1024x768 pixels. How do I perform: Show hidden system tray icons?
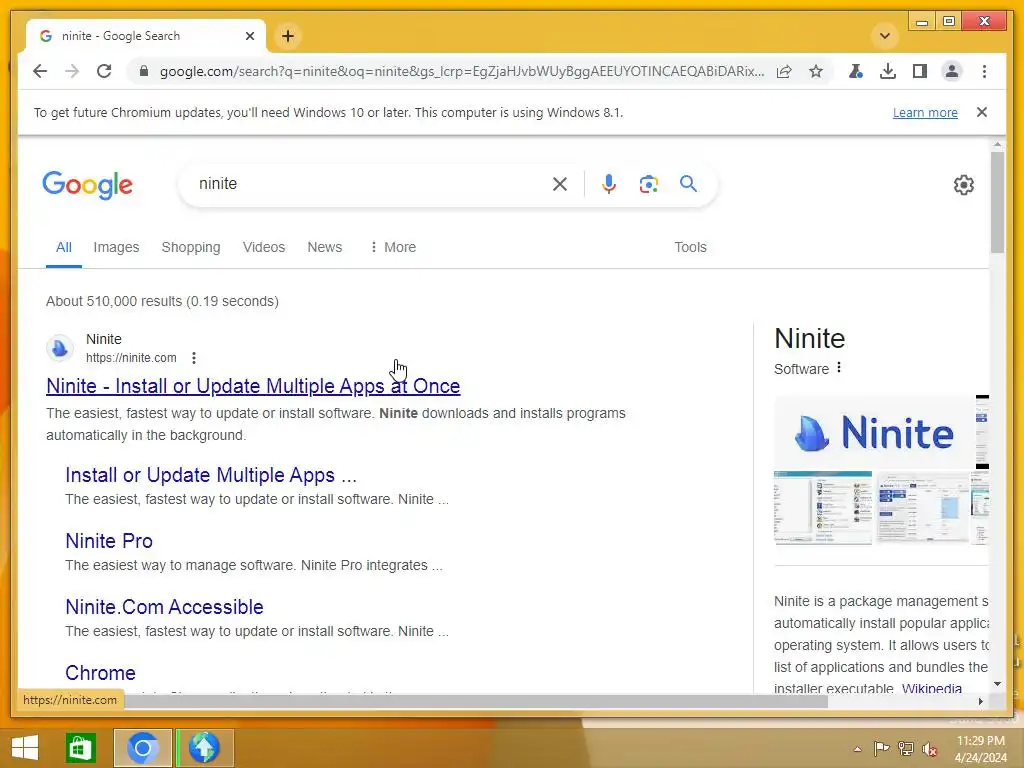pos(857,749)
